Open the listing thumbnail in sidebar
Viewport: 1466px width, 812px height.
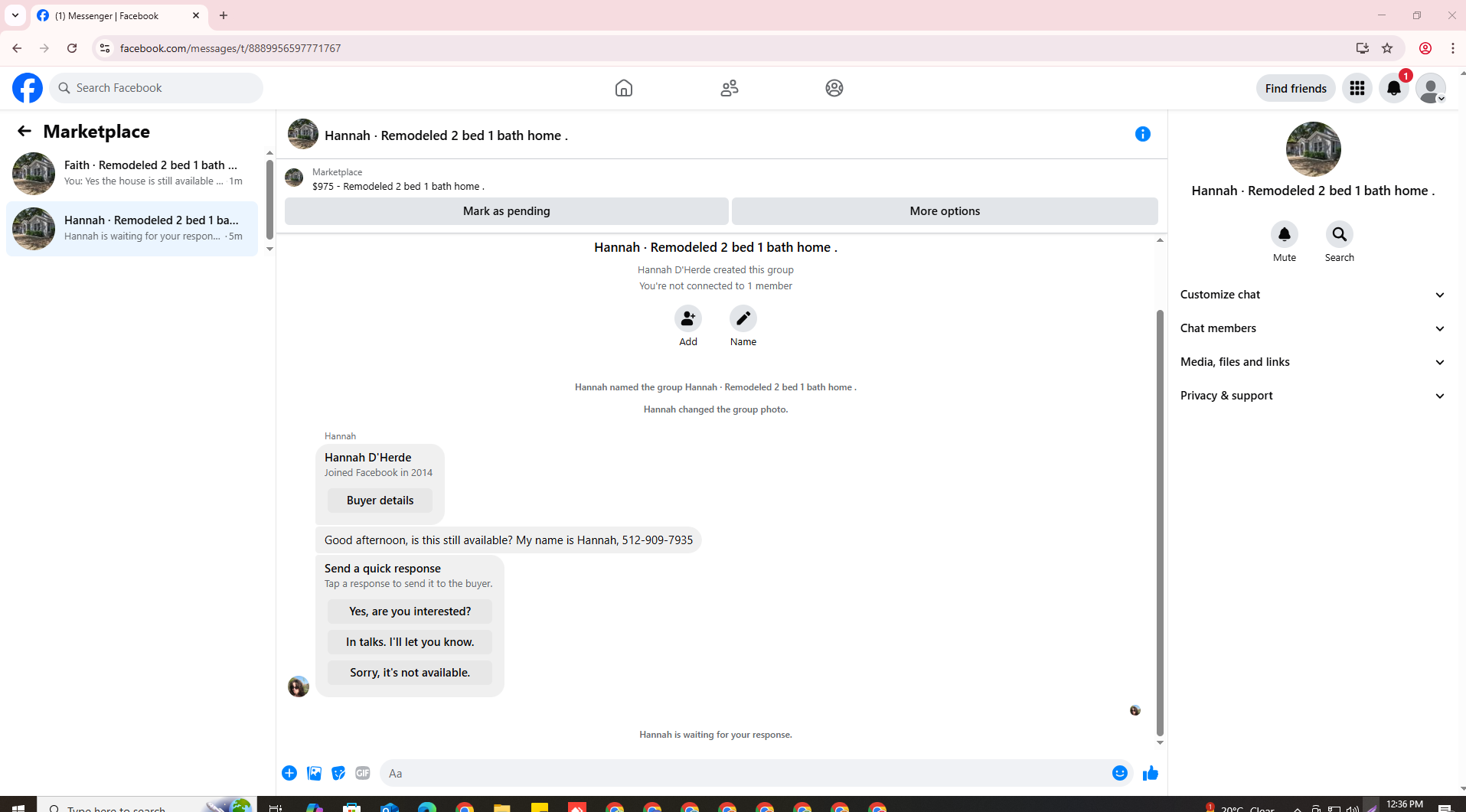tap(1313, 149)
